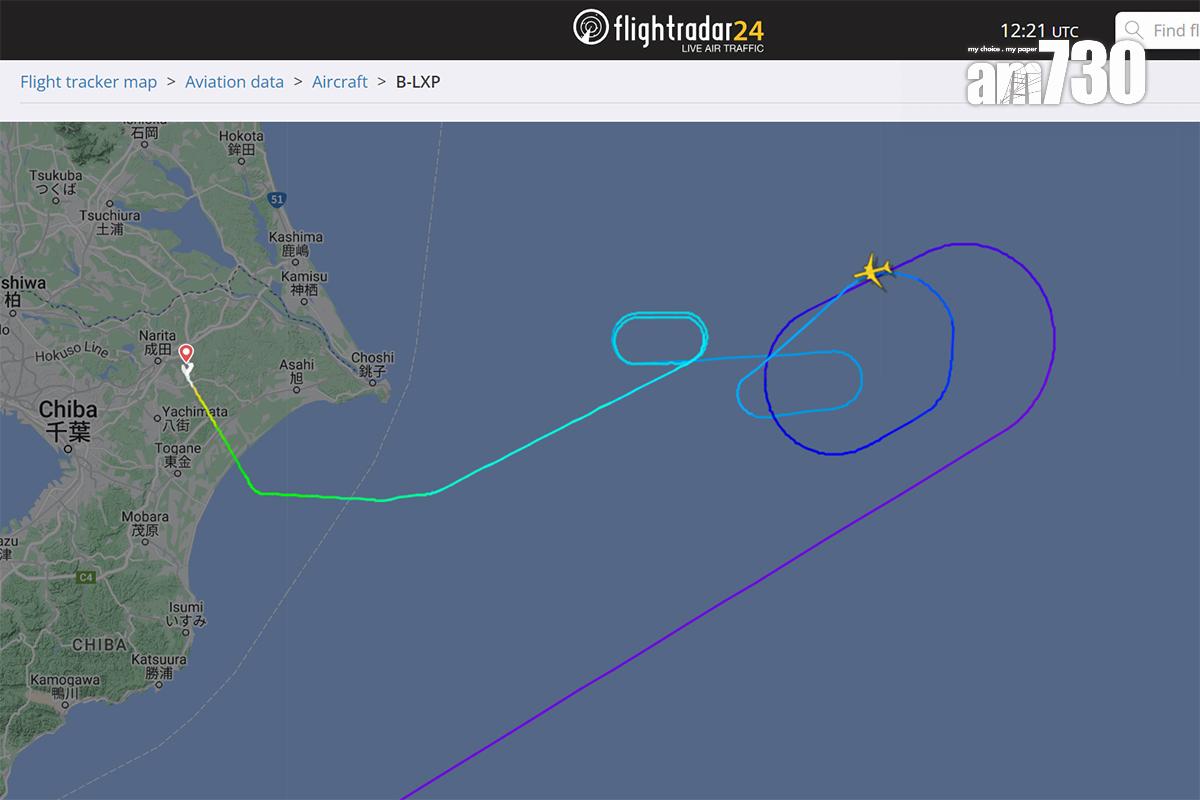Screen dimensions: 1200x800
Task: Open the Aircraft breadcrumb link
Action: click(340, 82)
